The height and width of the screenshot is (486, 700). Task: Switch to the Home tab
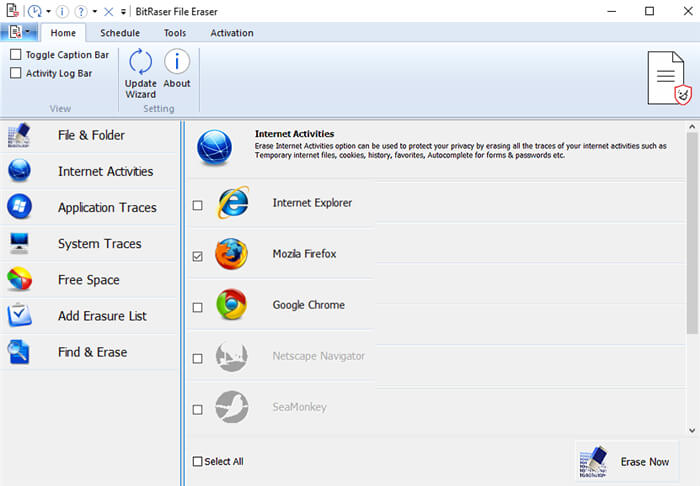[x=63, y=33]
